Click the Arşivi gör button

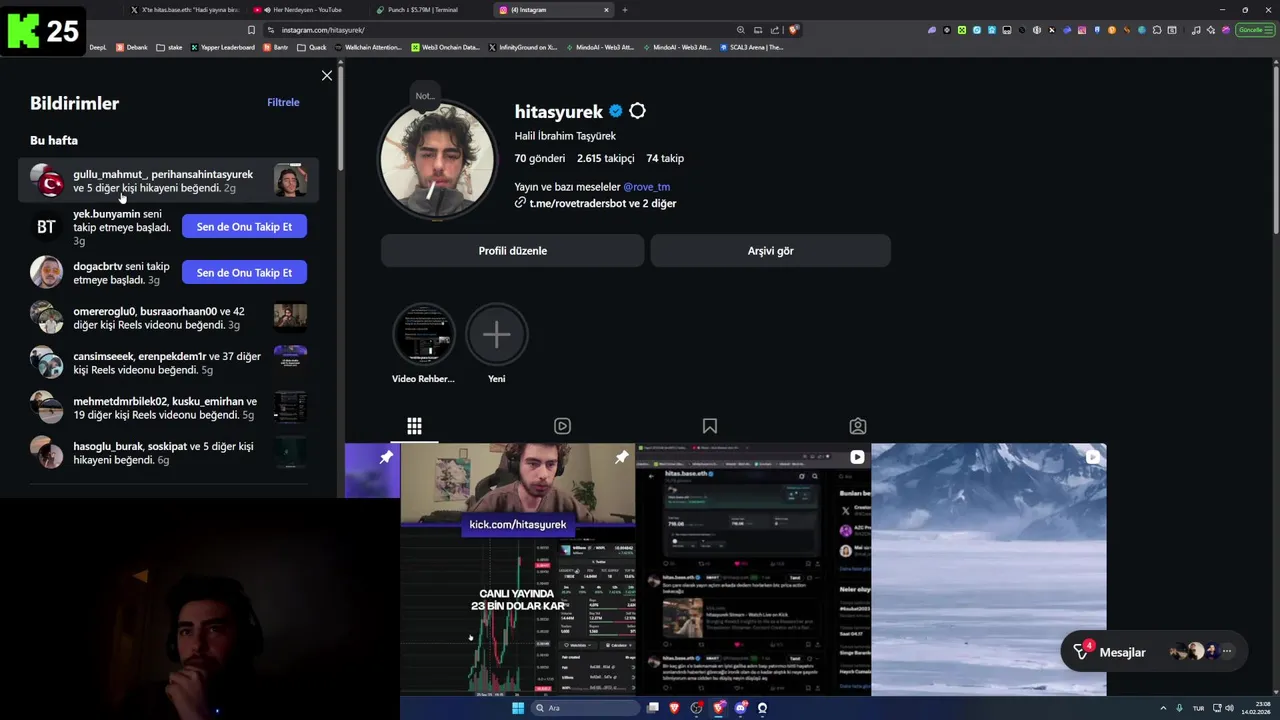[770, 251]
